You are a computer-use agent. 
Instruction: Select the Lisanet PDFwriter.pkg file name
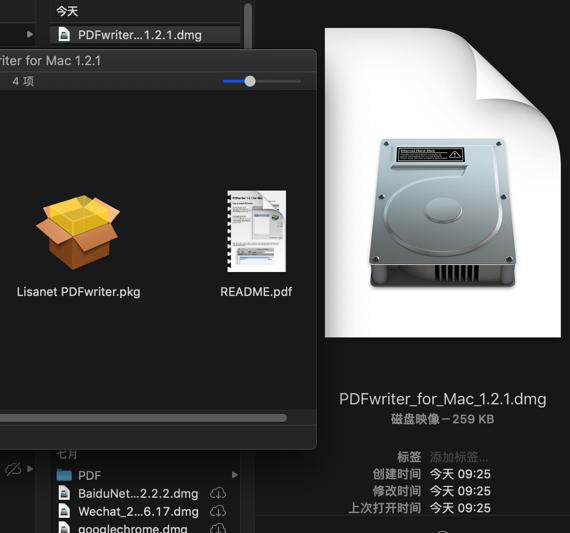[79, 292]
